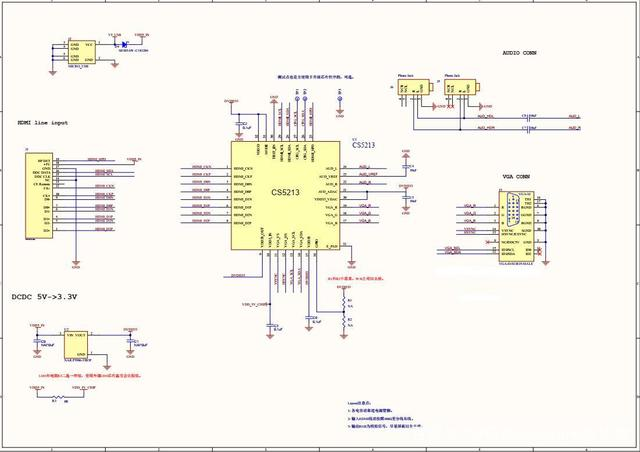Select the GND arrow beside left Phone Jack
This screenshot has width=640, height=452.
pyautogui.click(x=434, y=107)
